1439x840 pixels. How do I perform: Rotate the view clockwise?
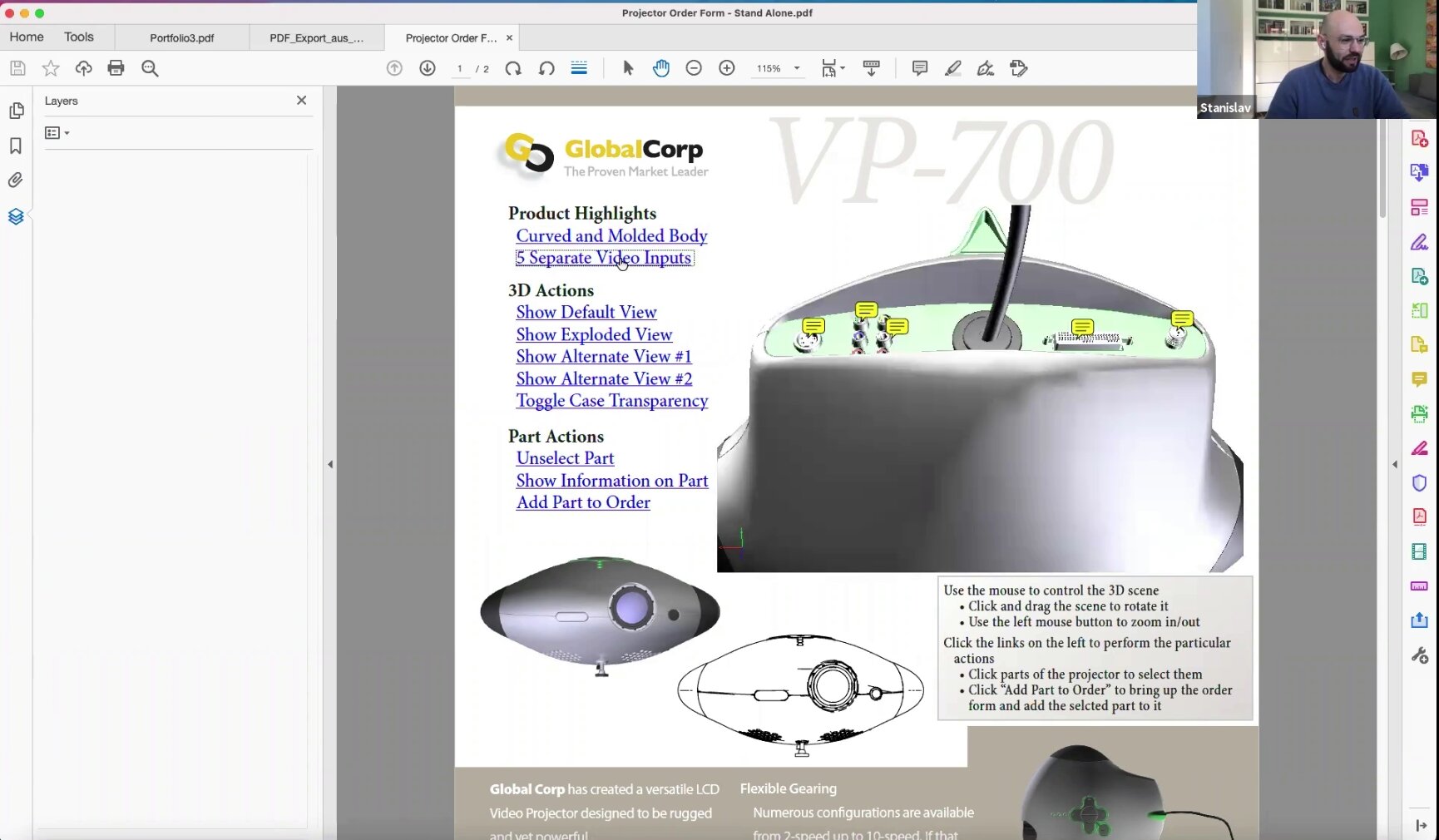[x=513, y=68]
